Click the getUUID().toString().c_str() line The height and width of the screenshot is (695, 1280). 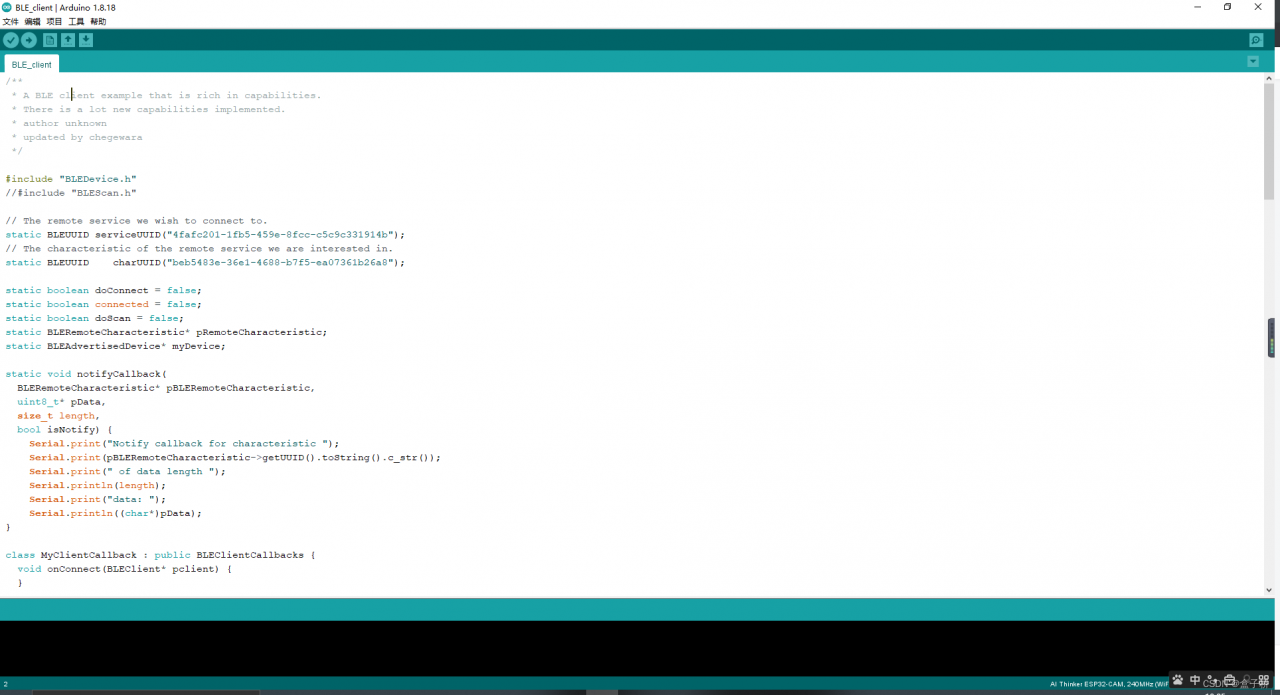pyautogui.click(x=235, y=458)
